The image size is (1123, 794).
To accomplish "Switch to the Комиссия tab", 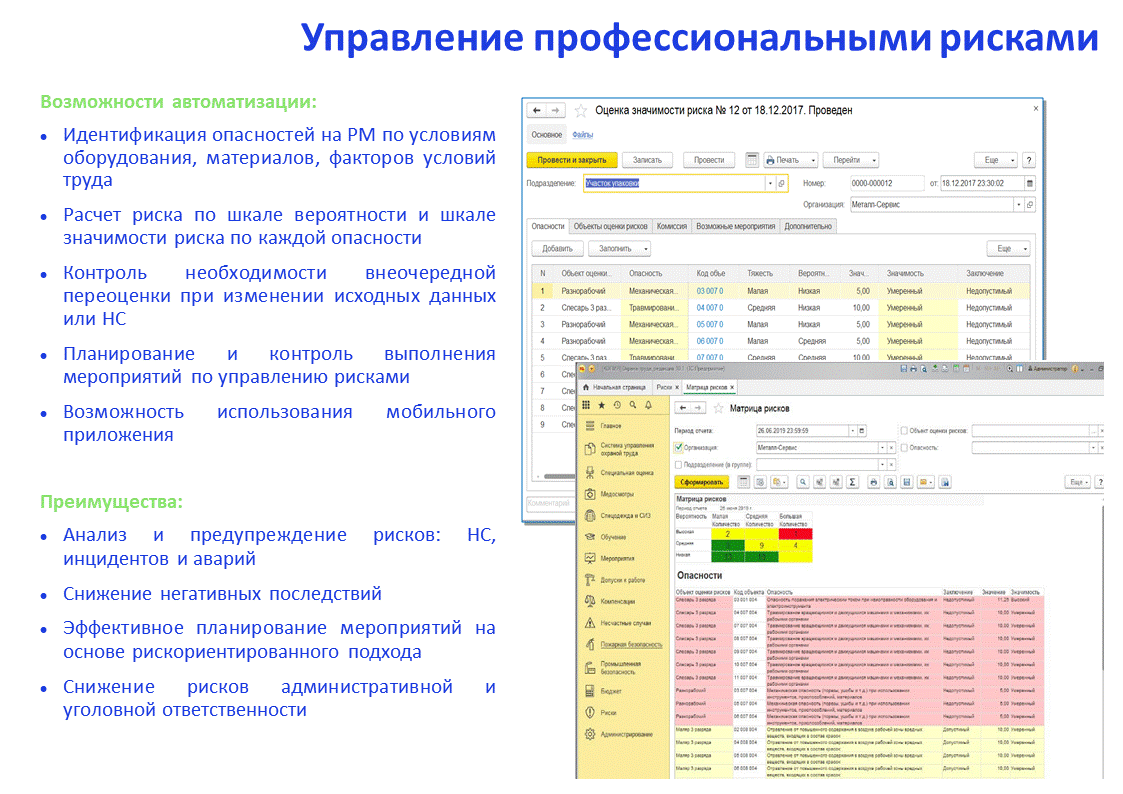I will pos(672,226).
